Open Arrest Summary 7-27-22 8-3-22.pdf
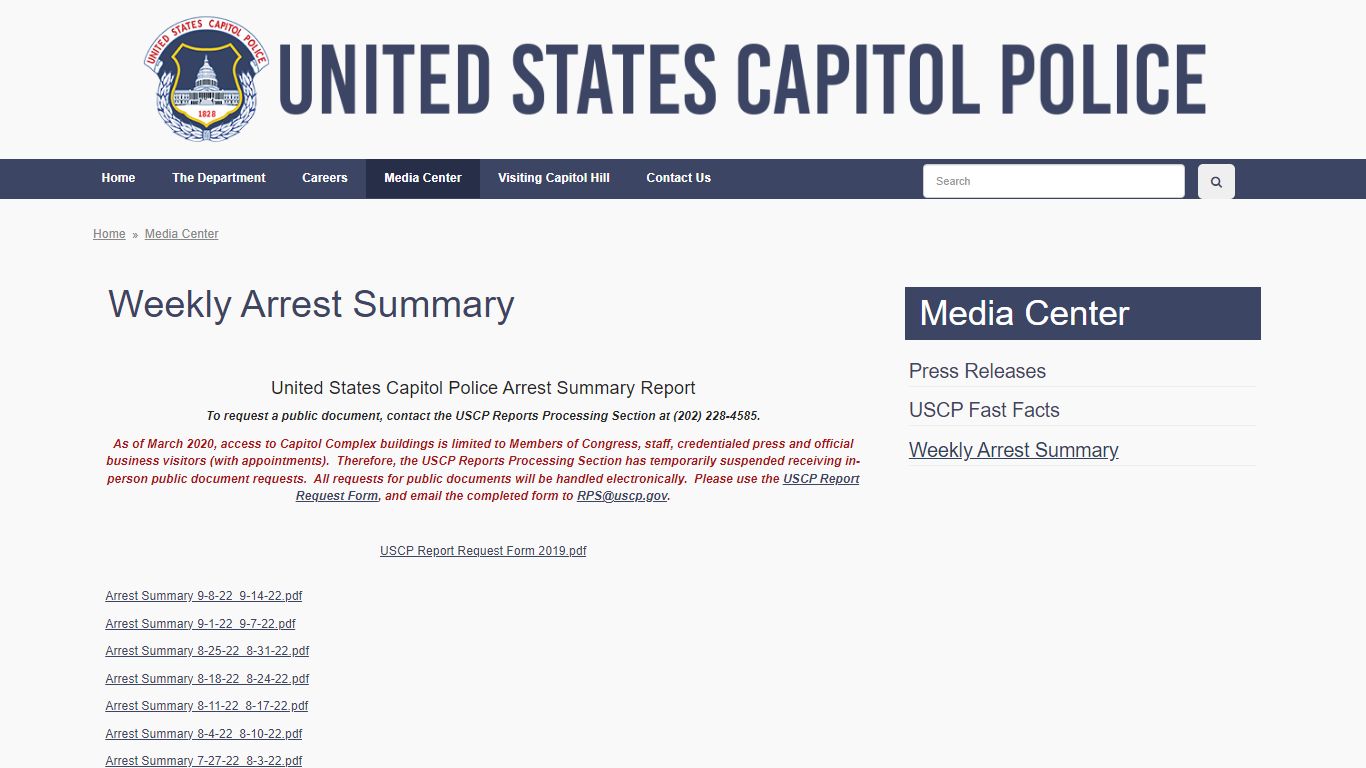Image resolution: width=1366 pixels, height=768 pixels. tap(204, 761)
